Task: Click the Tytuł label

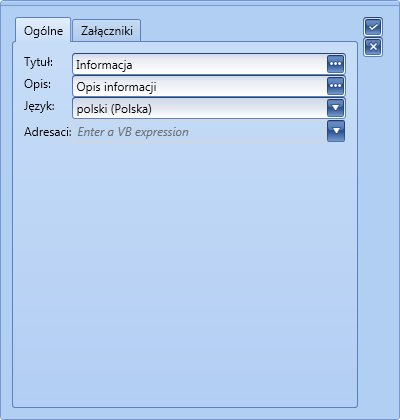Action: click(x=38, y=62)
